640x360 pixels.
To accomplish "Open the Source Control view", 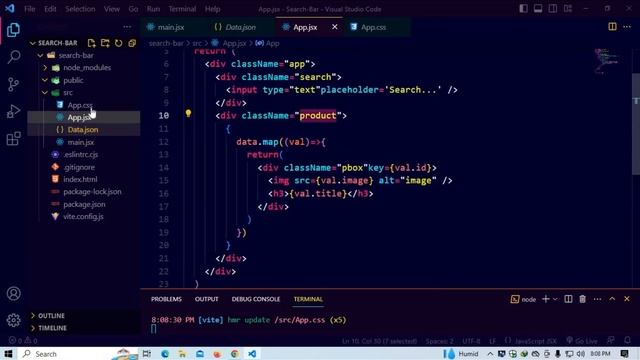I will point(13,84).
